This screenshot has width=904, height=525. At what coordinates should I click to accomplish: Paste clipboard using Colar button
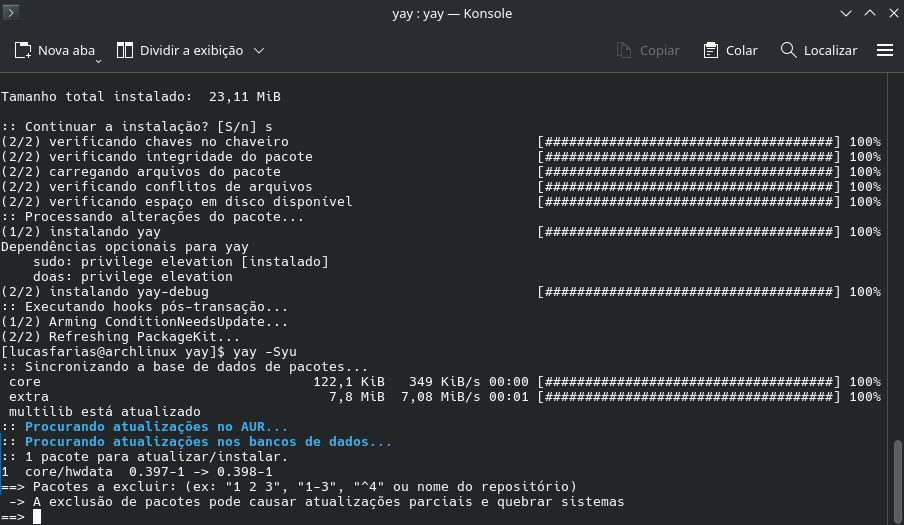pyautogui.click(x=730, y=50)
